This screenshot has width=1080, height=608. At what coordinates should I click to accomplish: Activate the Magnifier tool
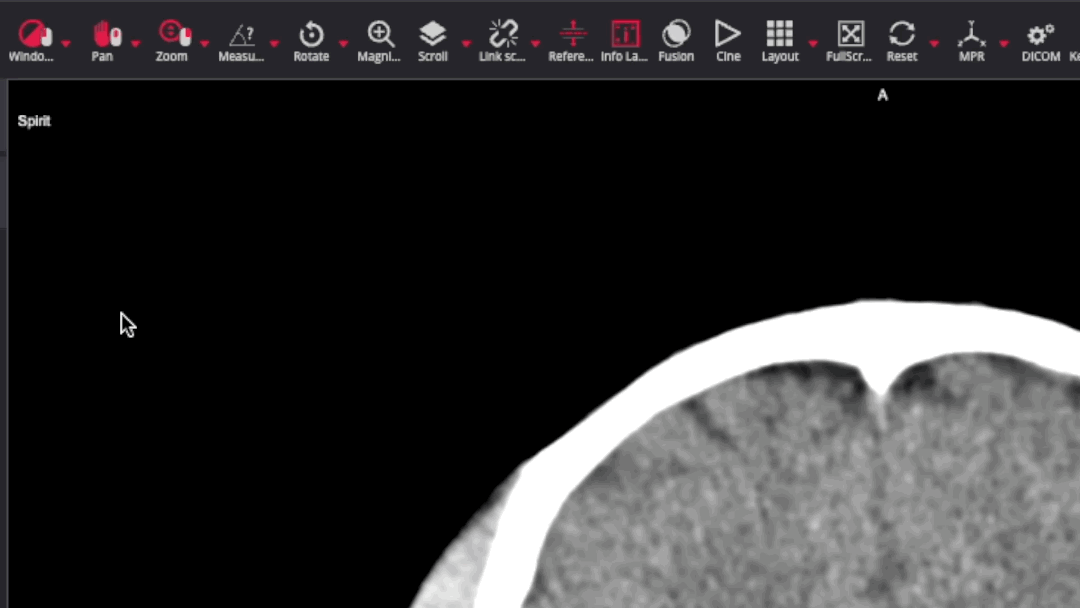pos(379,41)
